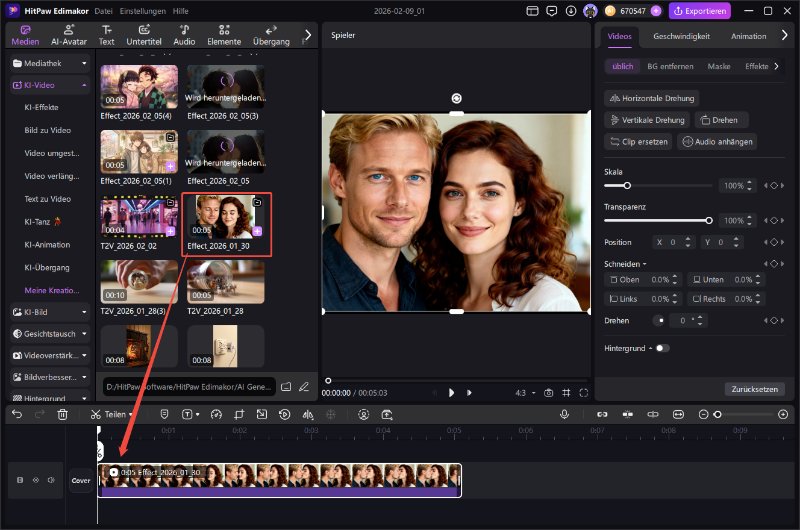
Task: Add Effect_2026_01_30 to timeline via plus icon
Action: [257, 231]
